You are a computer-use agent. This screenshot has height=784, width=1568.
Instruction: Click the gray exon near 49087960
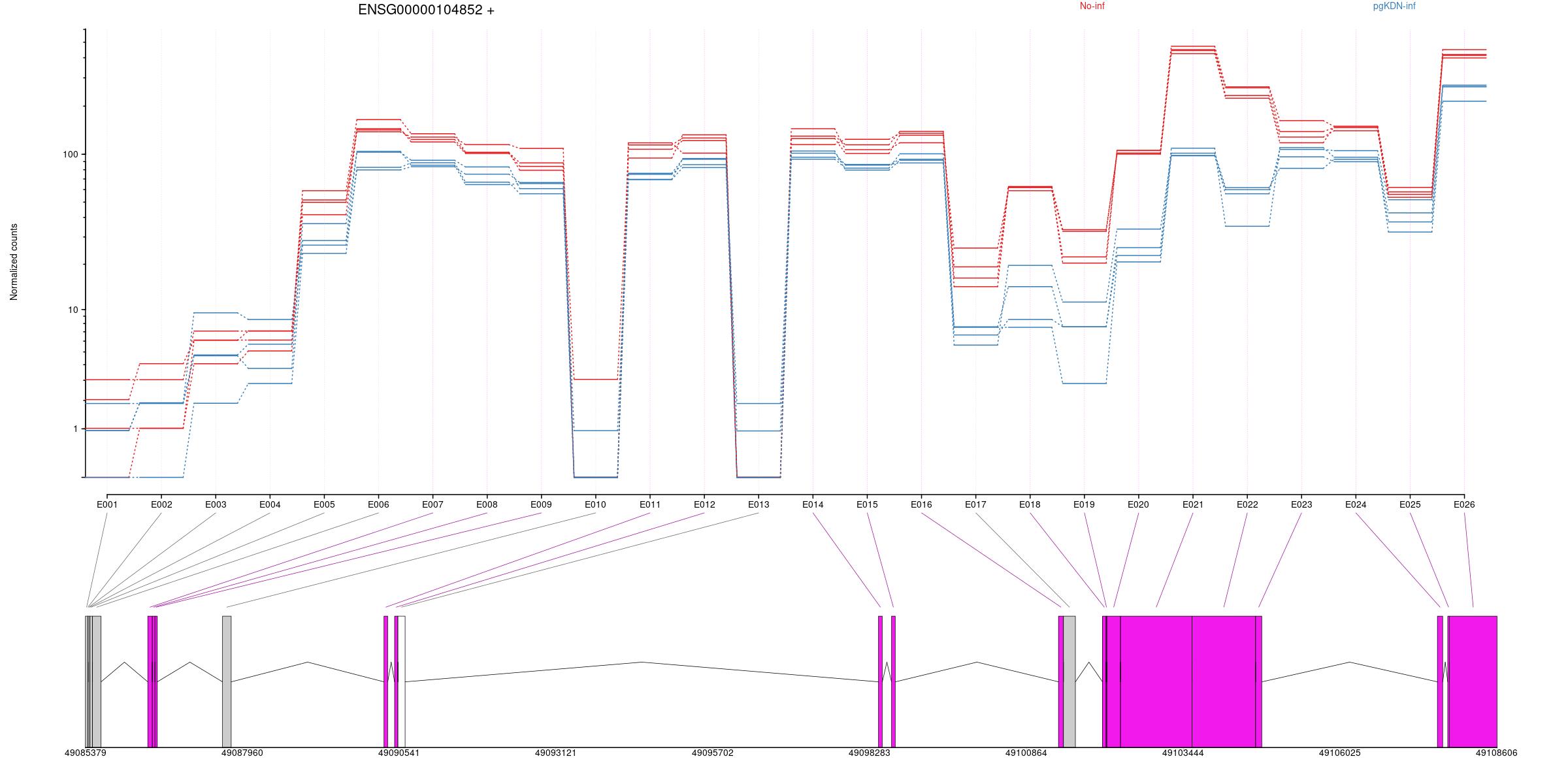coord(227,681)
